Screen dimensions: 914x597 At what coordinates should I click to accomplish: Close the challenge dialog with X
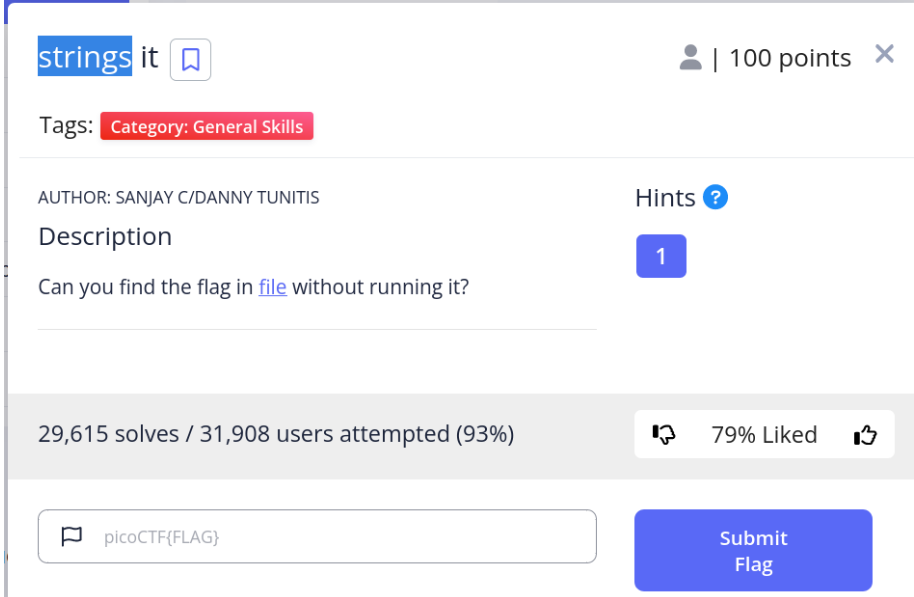pos(884,54)
